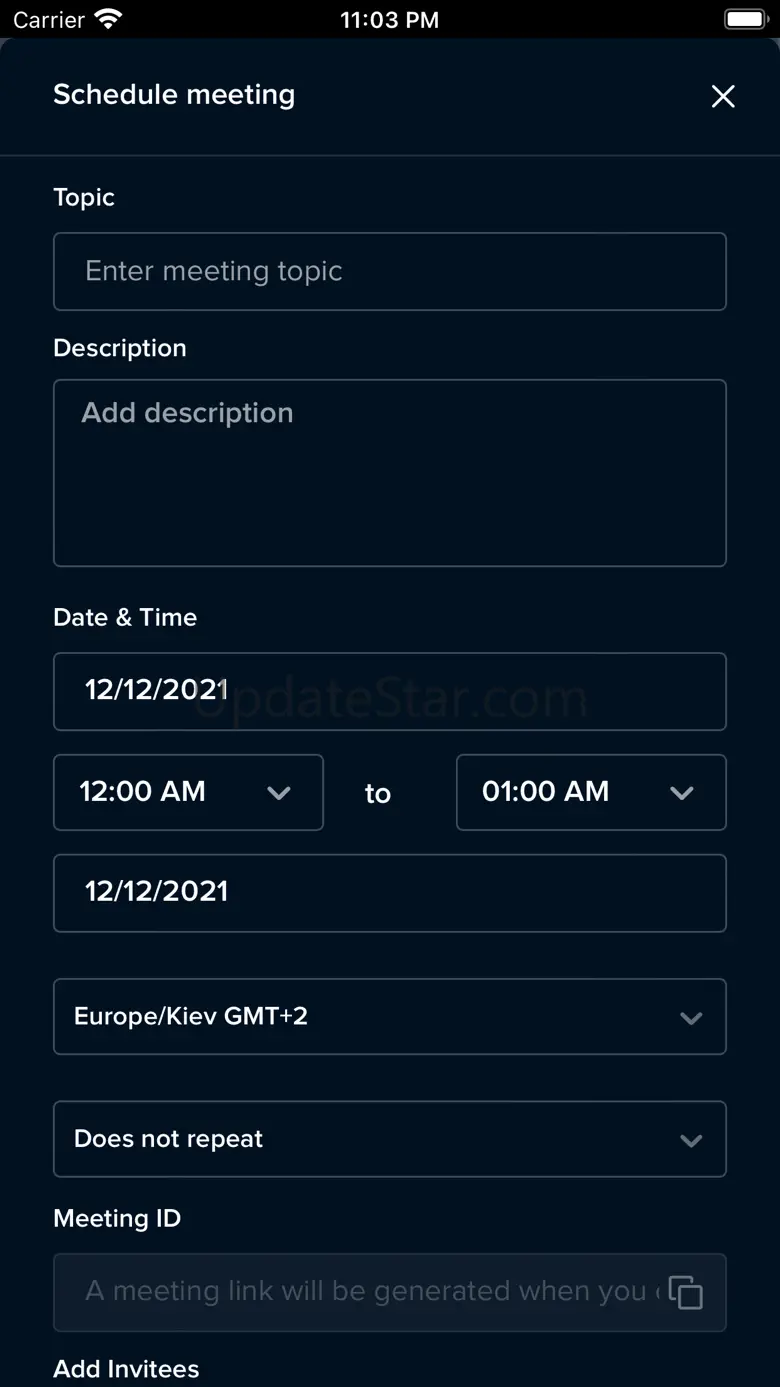Viewport: 780px width, 1387px height.
Task: Tap the 11:03 PM clock
Action: point(389,20)
